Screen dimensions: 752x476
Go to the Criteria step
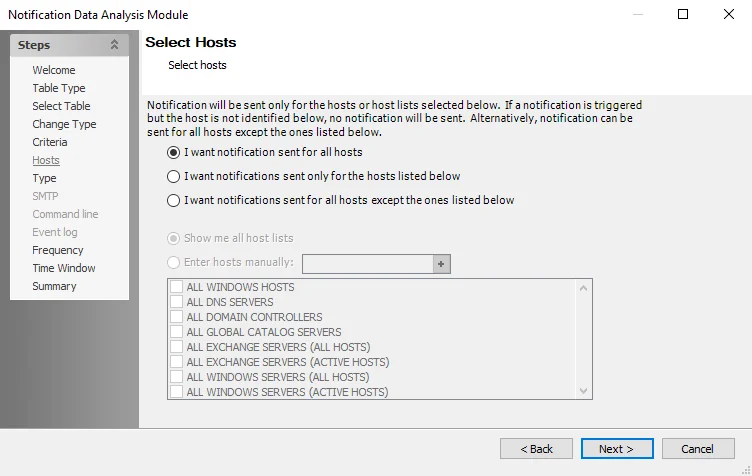(x=50, y=142)
